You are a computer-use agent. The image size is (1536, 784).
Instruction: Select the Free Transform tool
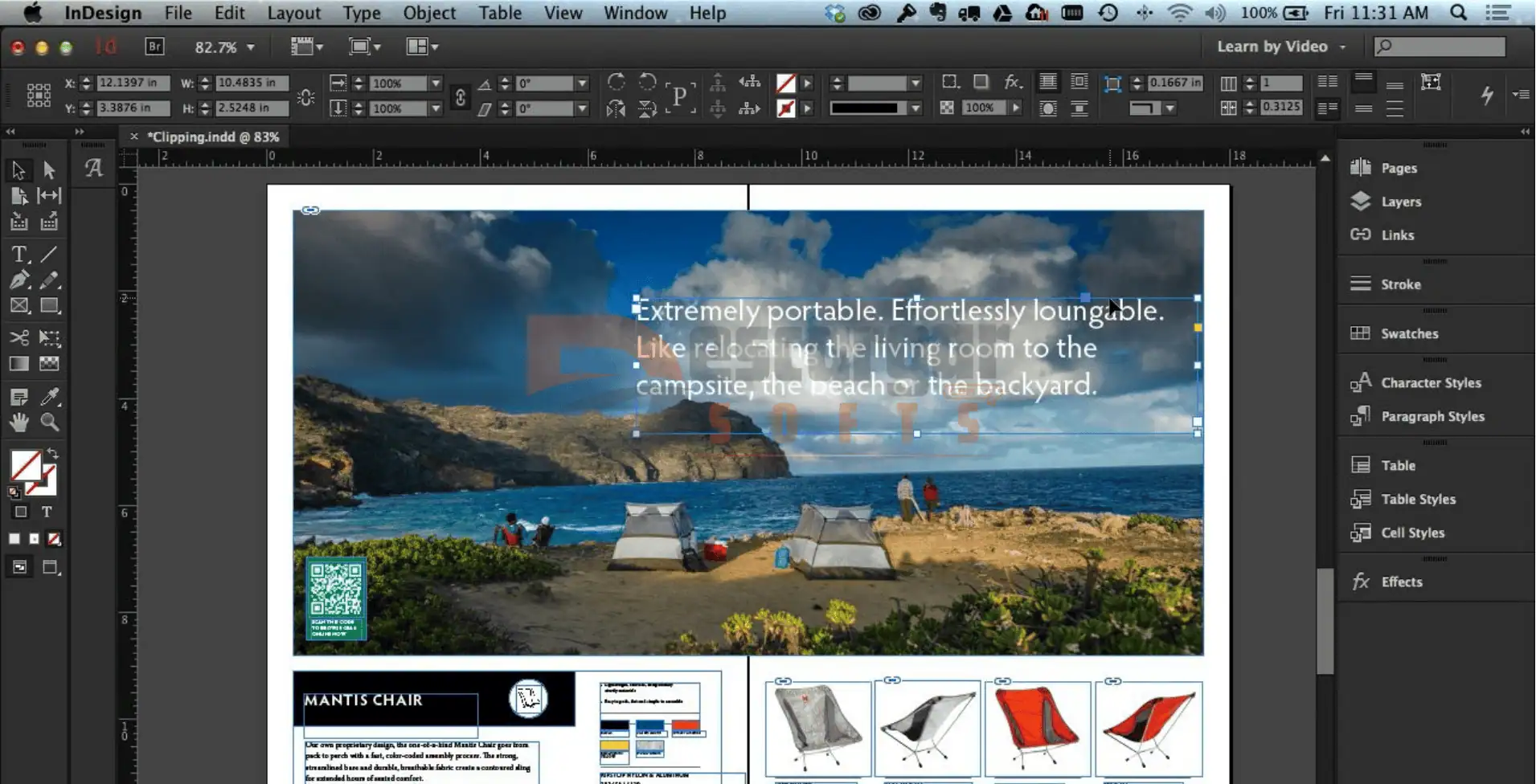pos(49,337)
